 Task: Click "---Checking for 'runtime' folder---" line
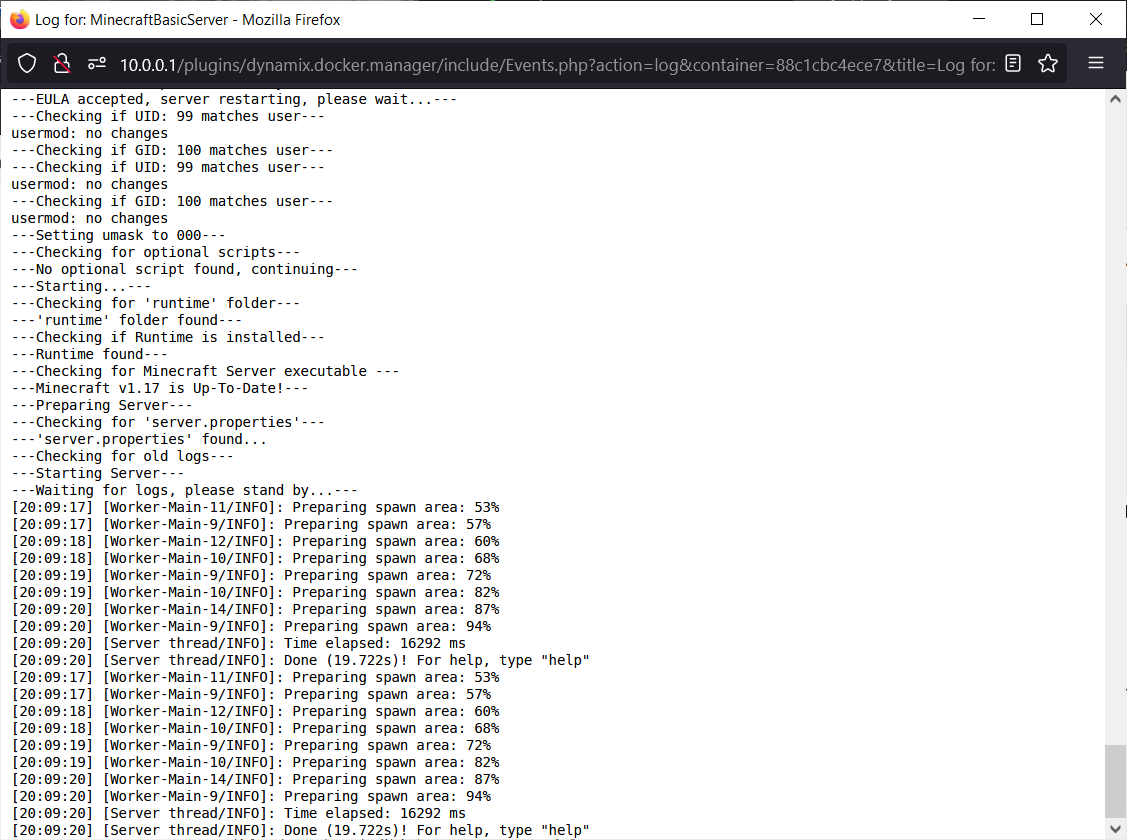point(156,303)
